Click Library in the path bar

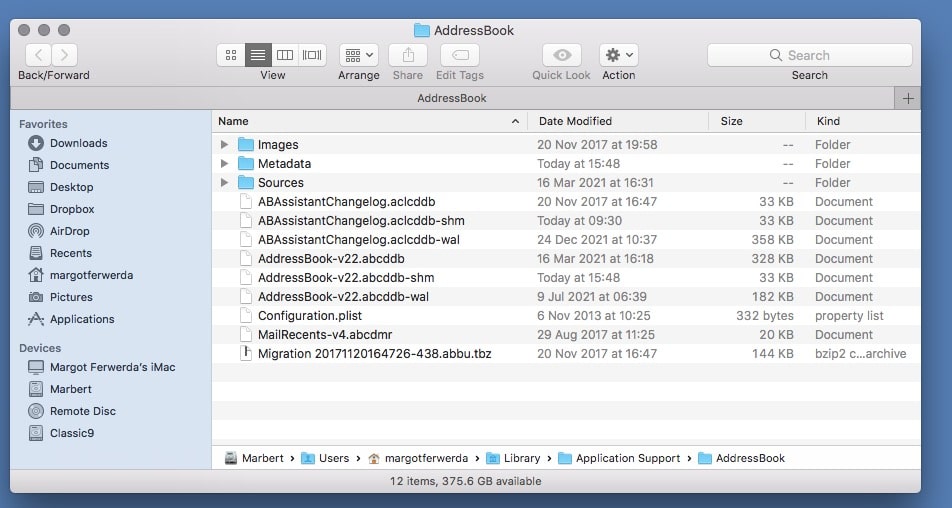coord(514,458)
